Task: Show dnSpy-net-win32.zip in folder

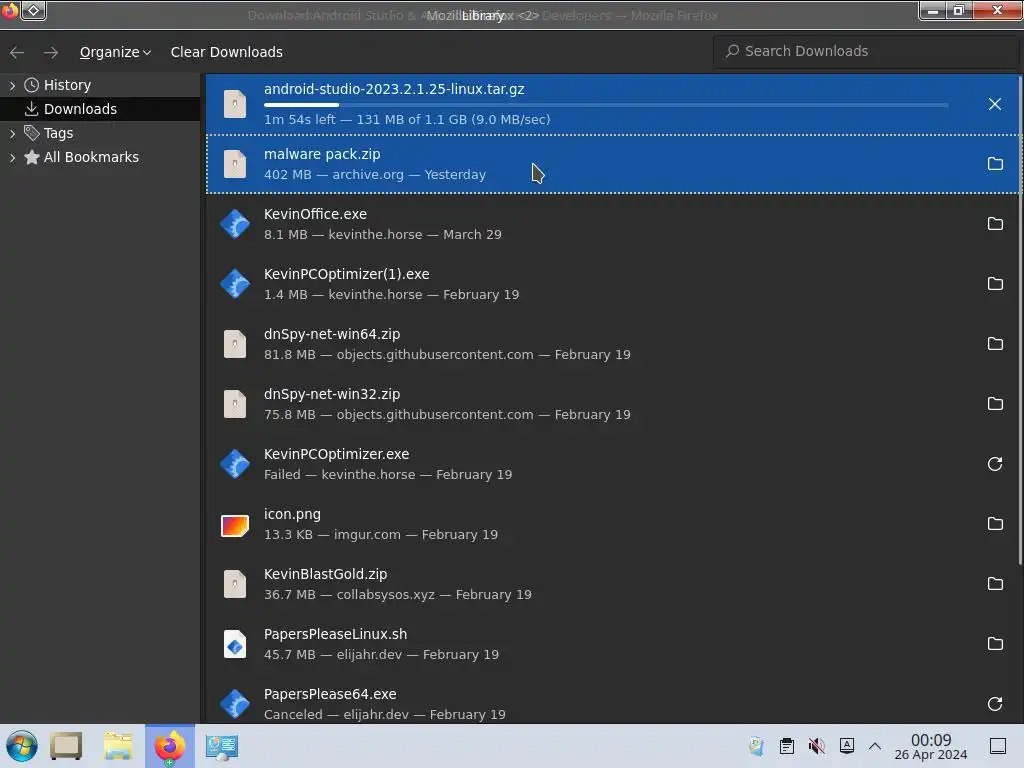Action: point(994,404)
